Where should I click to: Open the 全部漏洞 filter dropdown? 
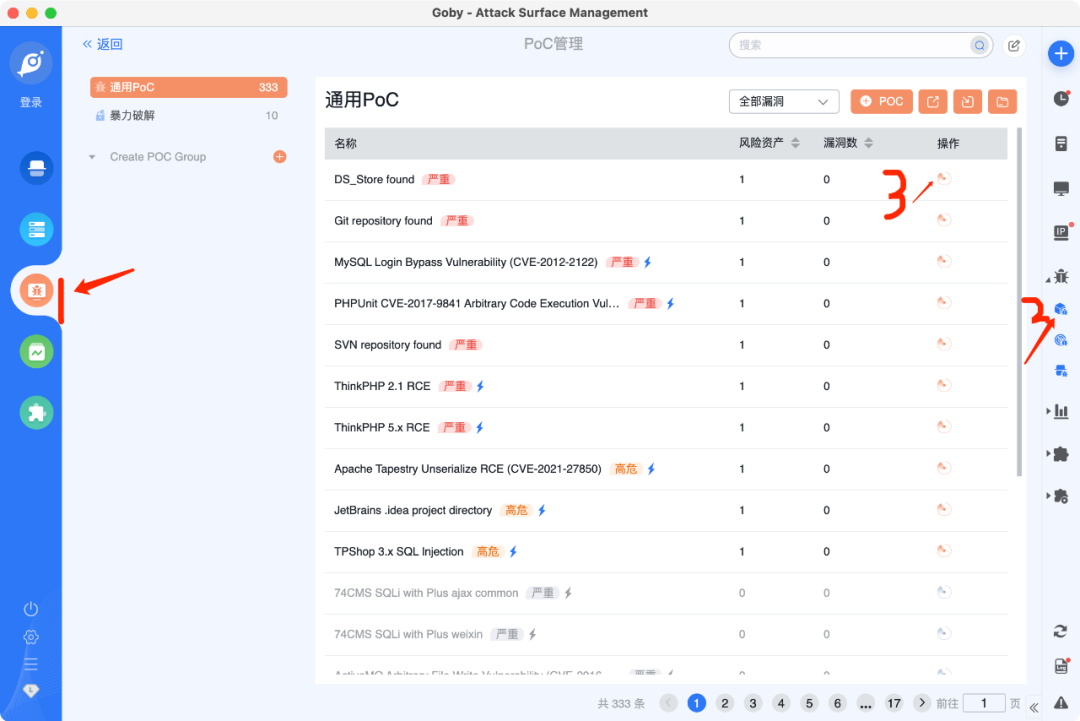(783, 101)
